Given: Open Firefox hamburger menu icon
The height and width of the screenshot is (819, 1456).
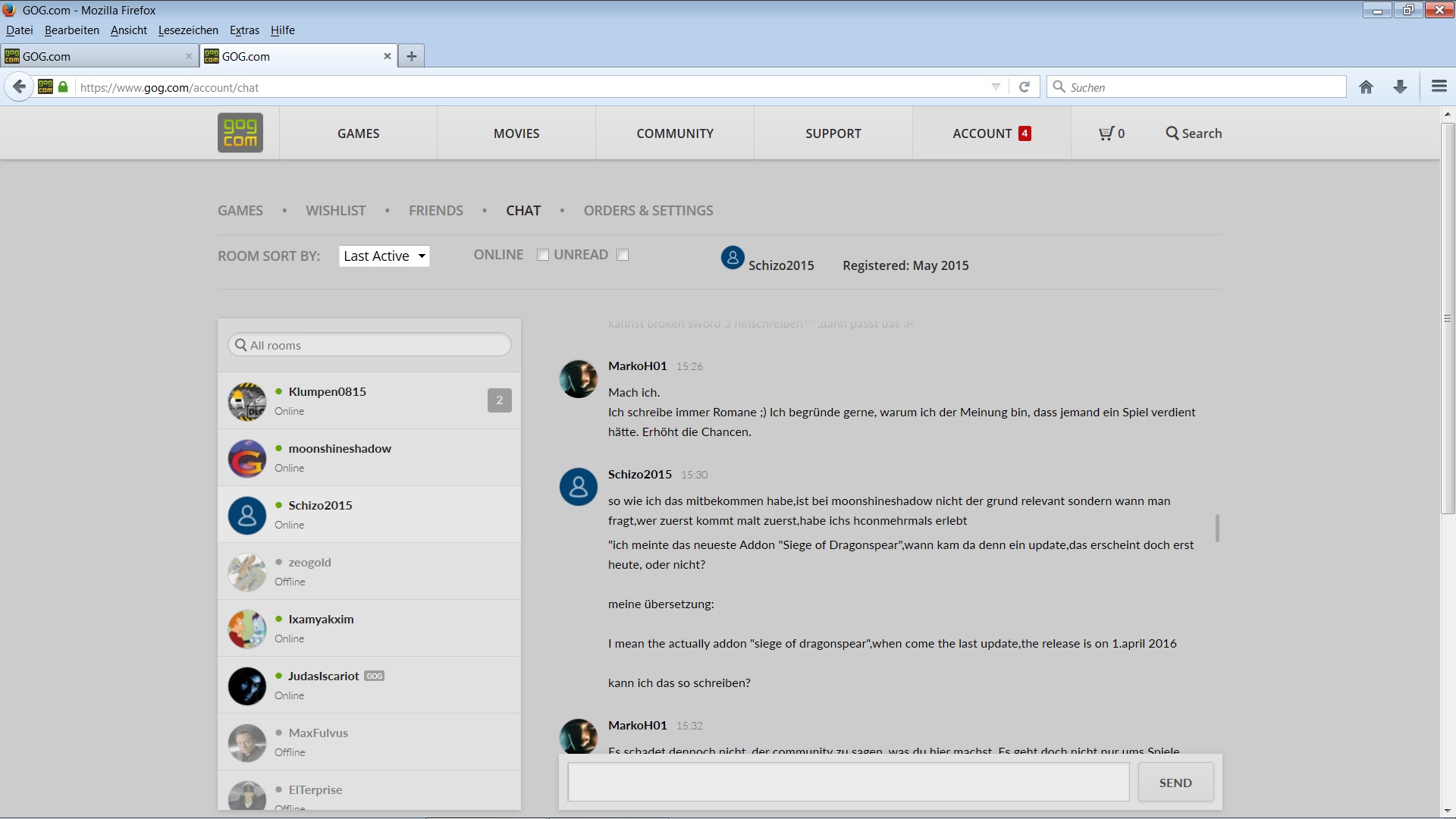Looking at the screenshot, I should (x=1439, y=86).
